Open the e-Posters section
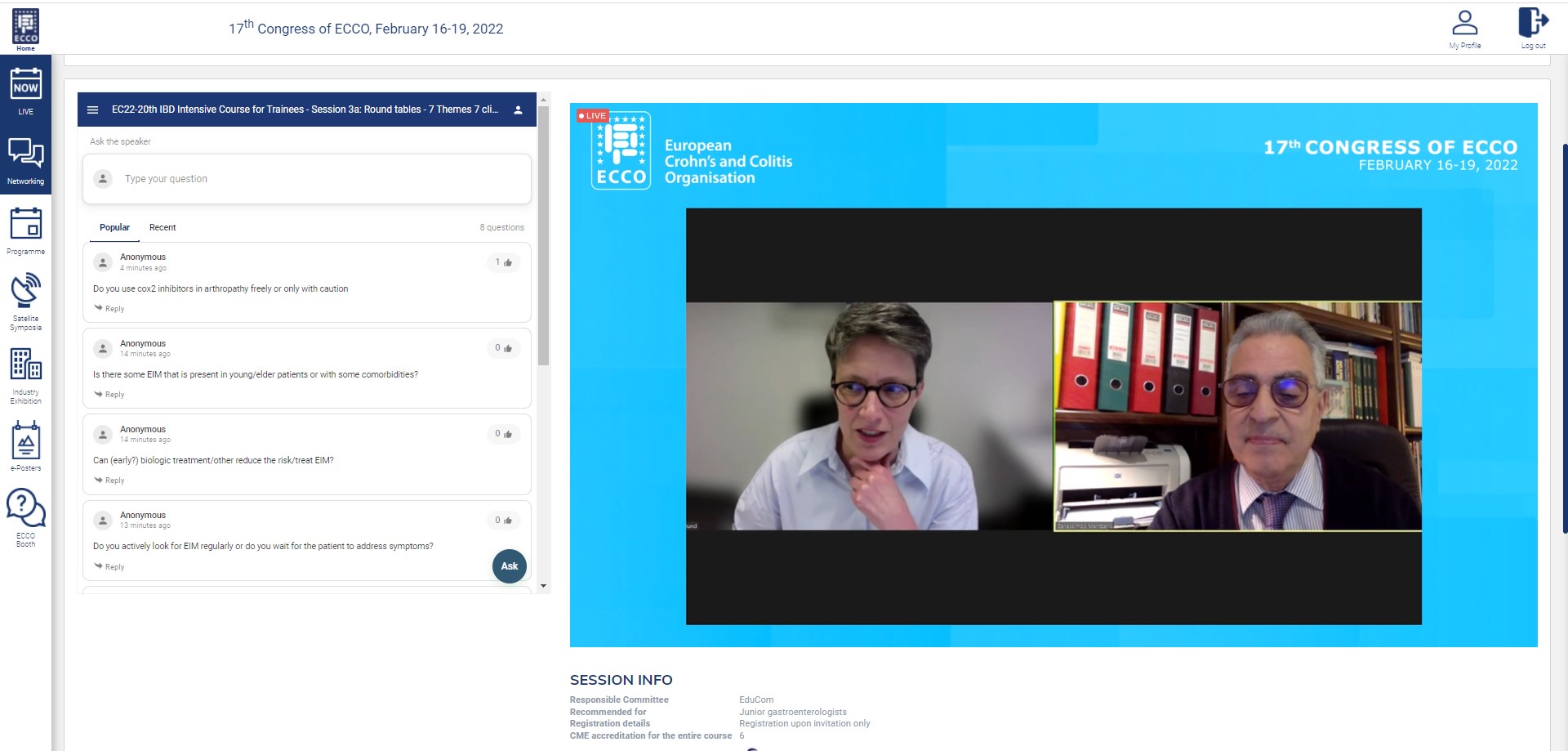Viewport: 1568px width, 751px height. (x=25, y=446)
